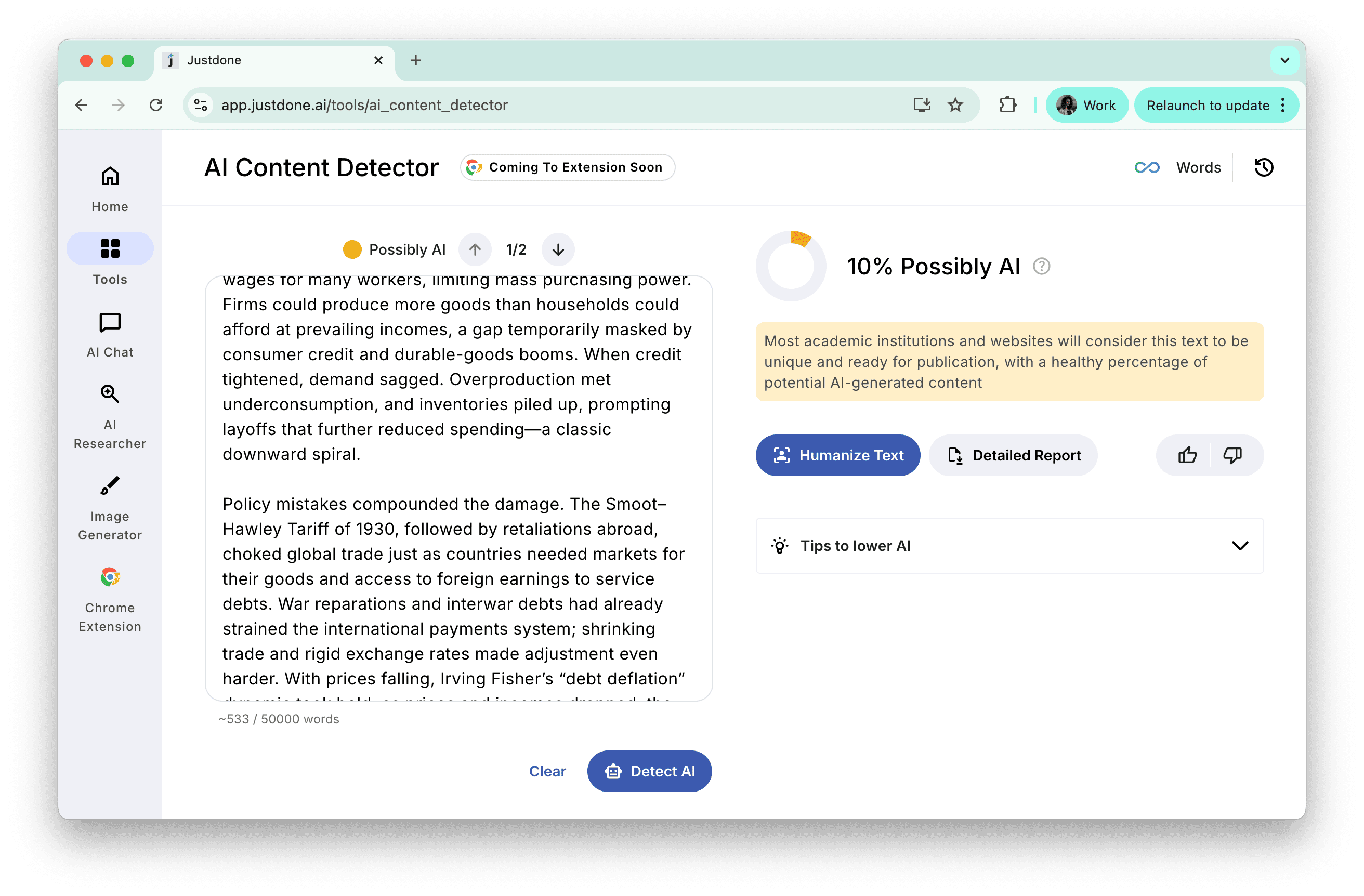Image resolution: width=1364 pixels, height=896 pixels.
Task: Go to next Possibly AI highlight
Action: 558,250
